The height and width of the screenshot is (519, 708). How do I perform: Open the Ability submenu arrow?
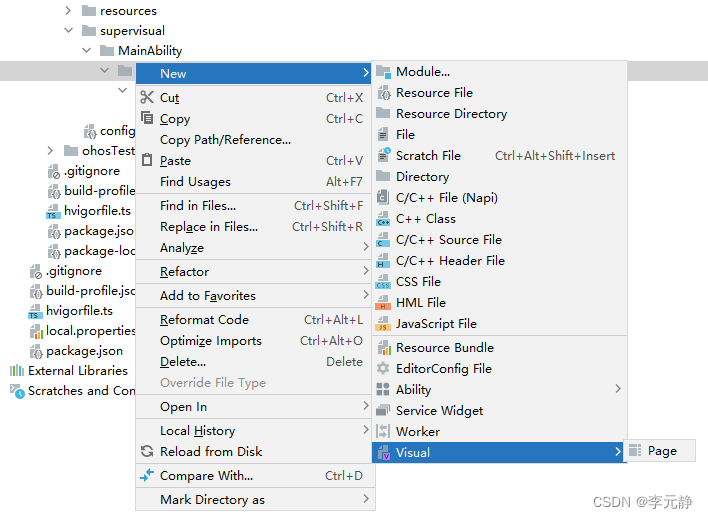[618, 389]
